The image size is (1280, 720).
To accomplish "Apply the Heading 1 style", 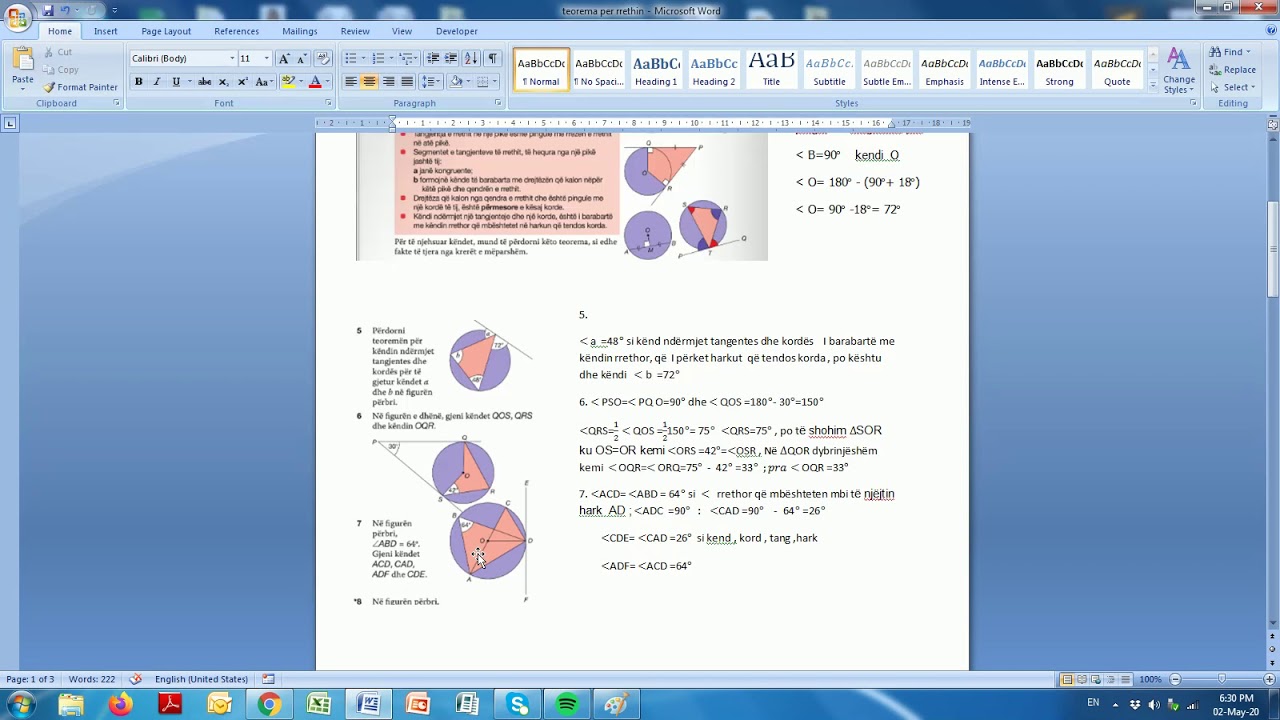I will (x=656, y=70).
